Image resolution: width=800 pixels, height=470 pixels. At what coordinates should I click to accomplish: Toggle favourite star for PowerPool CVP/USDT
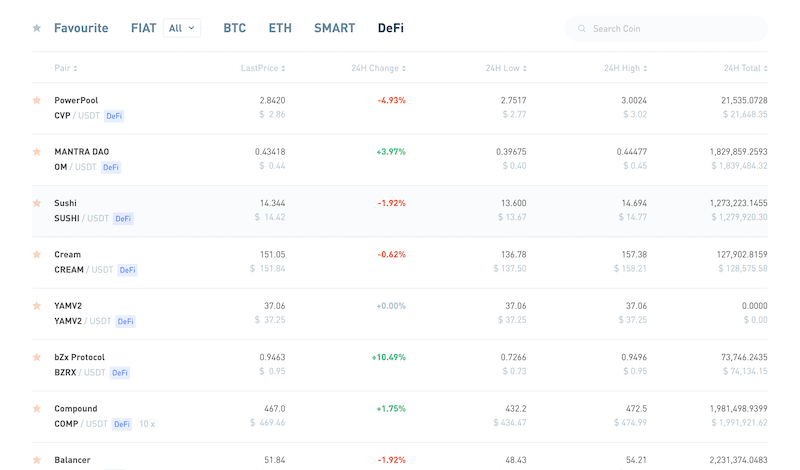point(37,101)
